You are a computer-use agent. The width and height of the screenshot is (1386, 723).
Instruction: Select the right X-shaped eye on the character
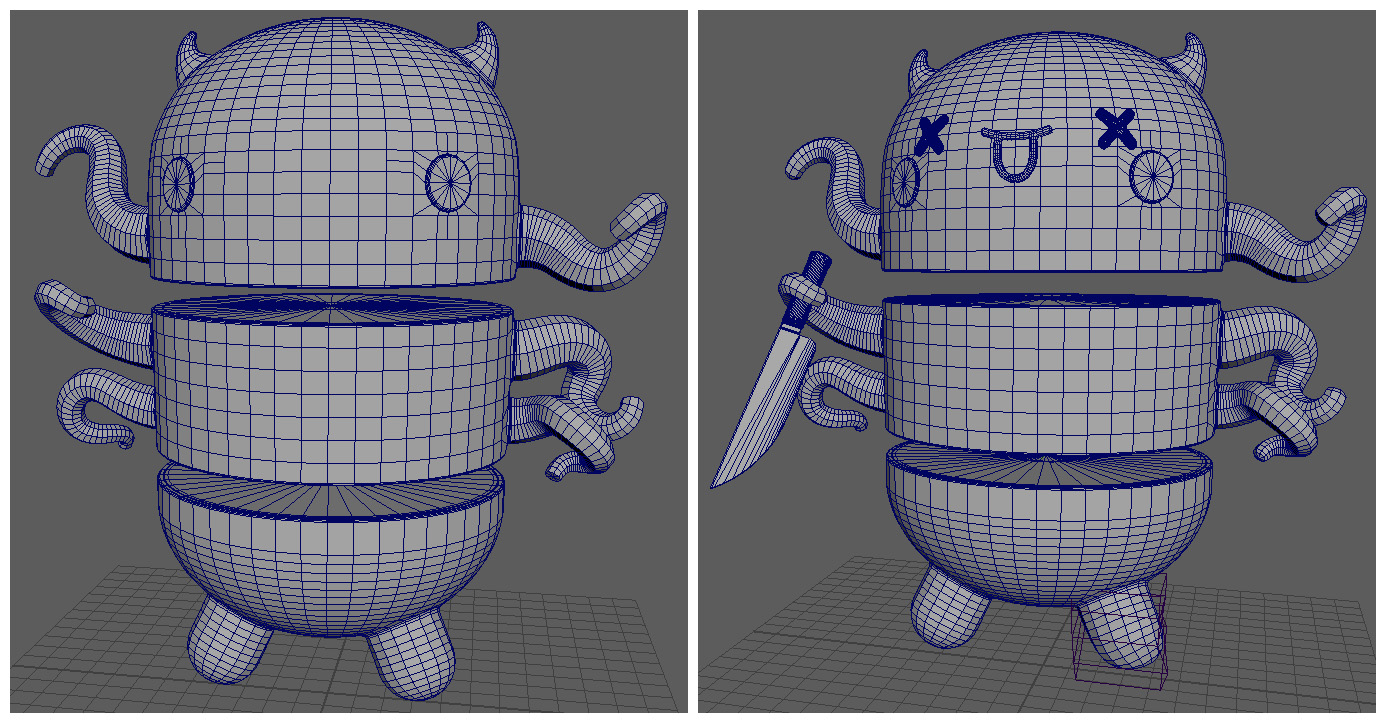[x=1116, y=127]
